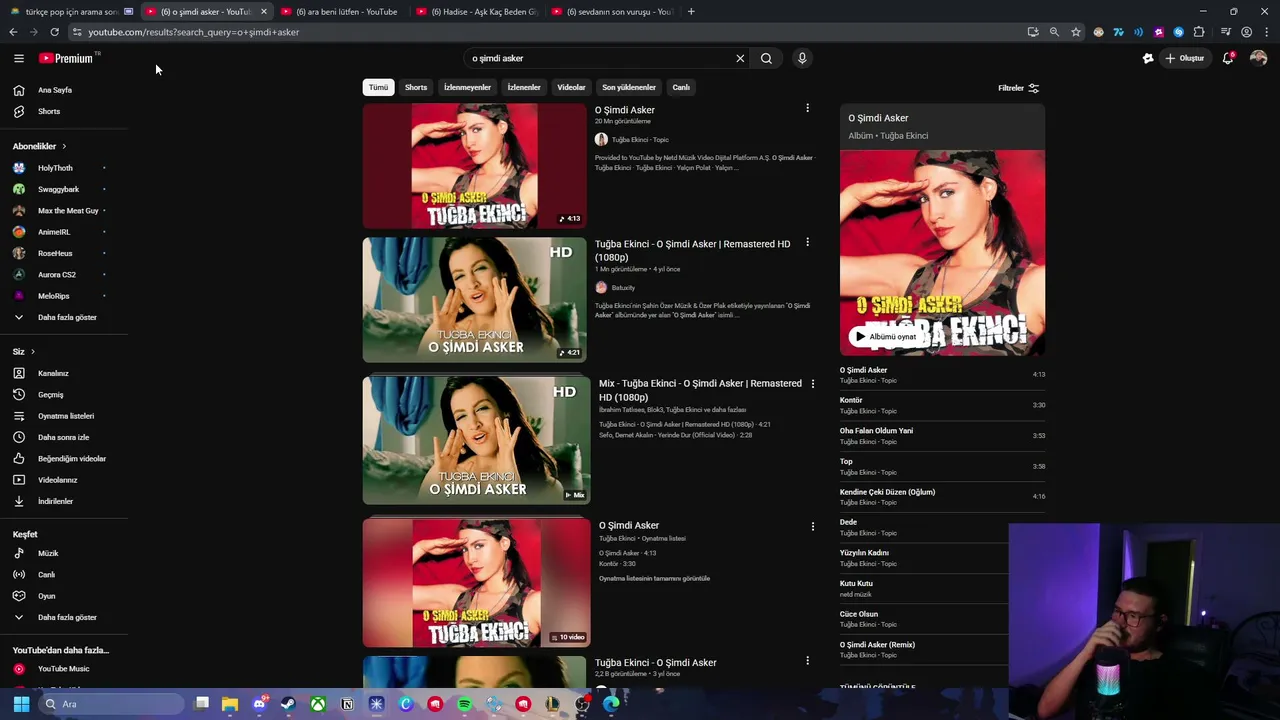Screen dimensions: 1280x720
Task: Select the Canlı filter chip
Action: pyautogui.click(x=681, y=87)
